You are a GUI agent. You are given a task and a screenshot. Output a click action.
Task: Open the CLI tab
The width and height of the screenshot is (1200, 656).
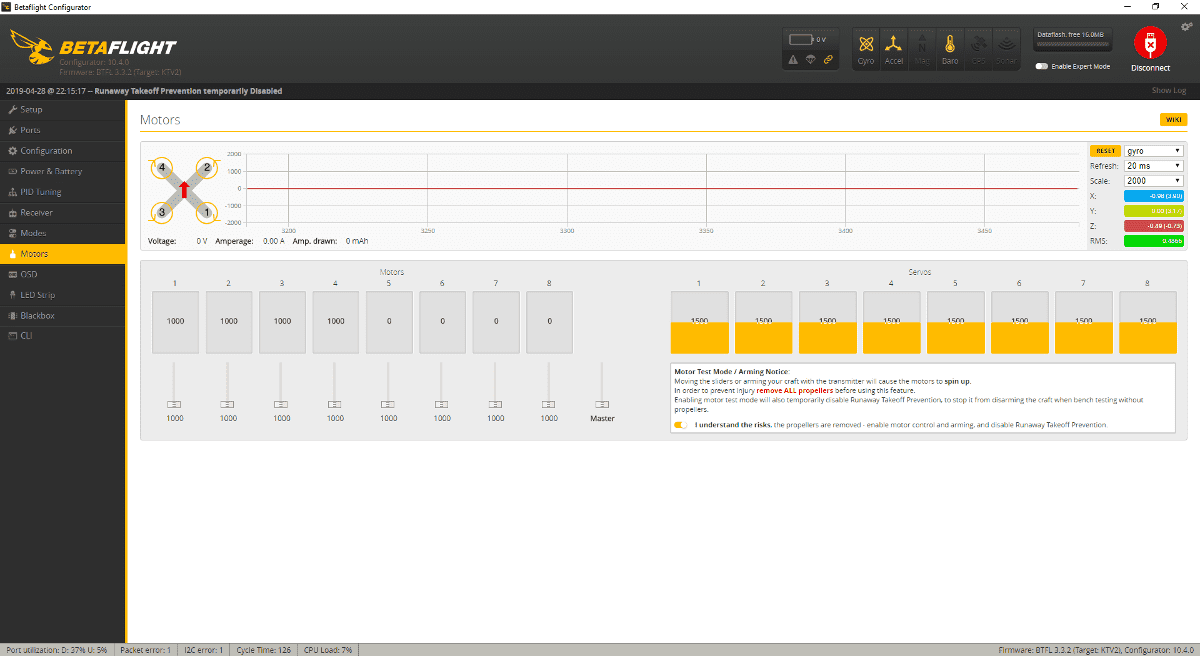(63, 336)
